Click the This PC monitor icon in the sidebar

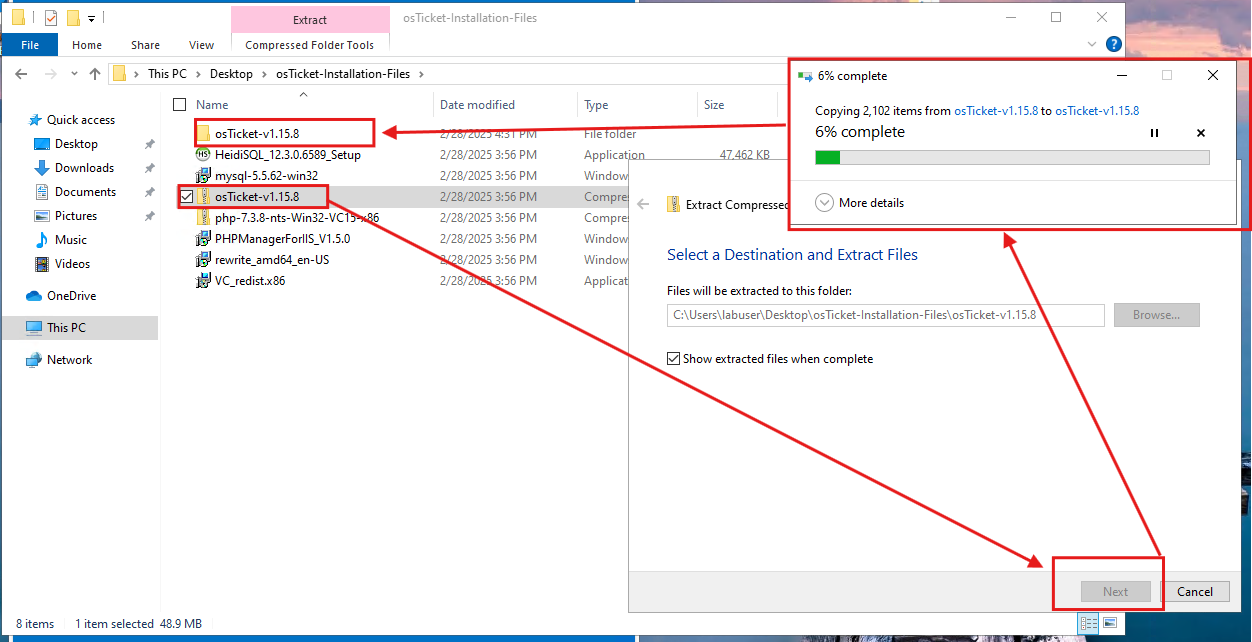(x=34, y=328)
